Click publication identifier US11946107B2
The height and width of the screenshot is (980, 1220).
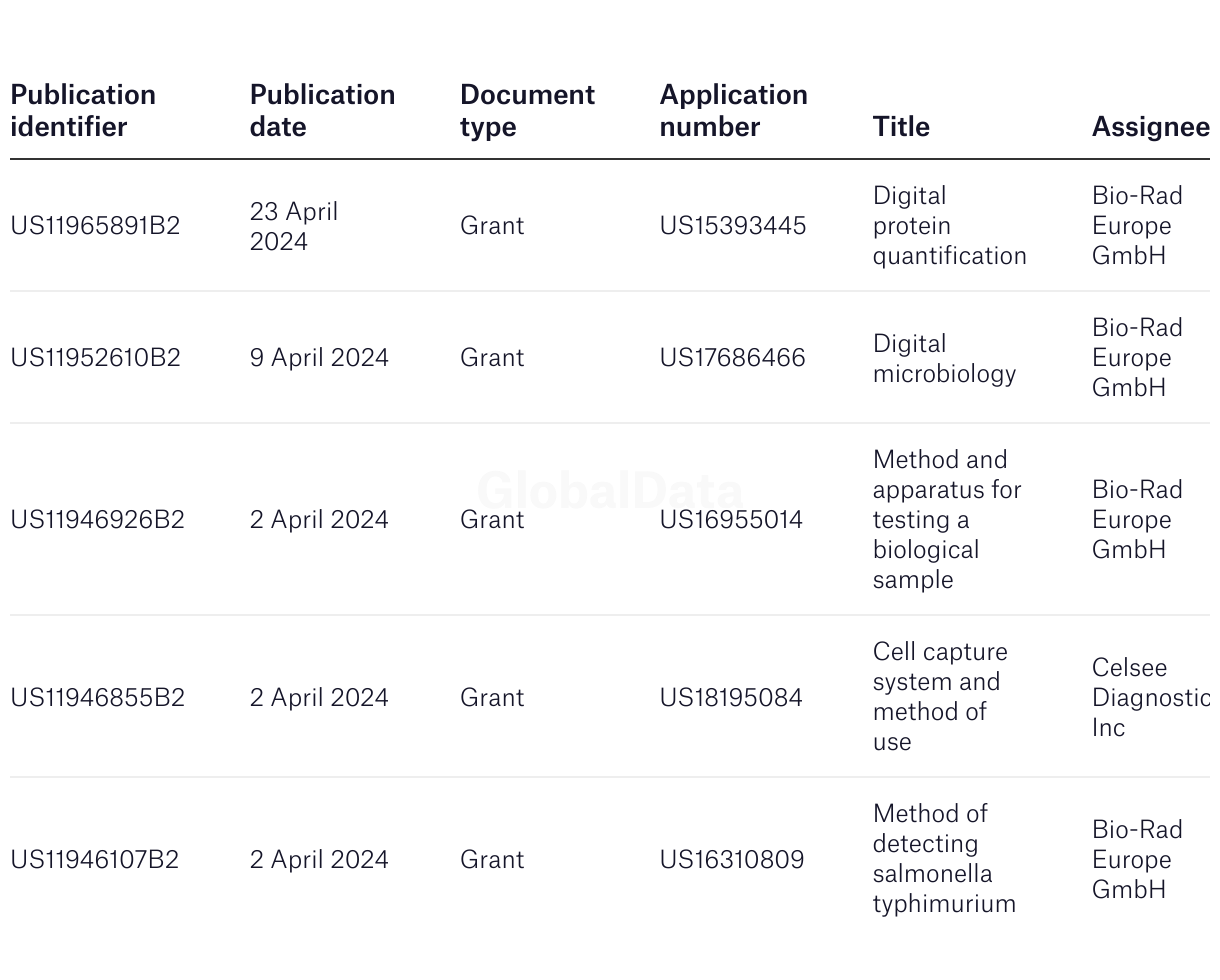pos(94,860)
